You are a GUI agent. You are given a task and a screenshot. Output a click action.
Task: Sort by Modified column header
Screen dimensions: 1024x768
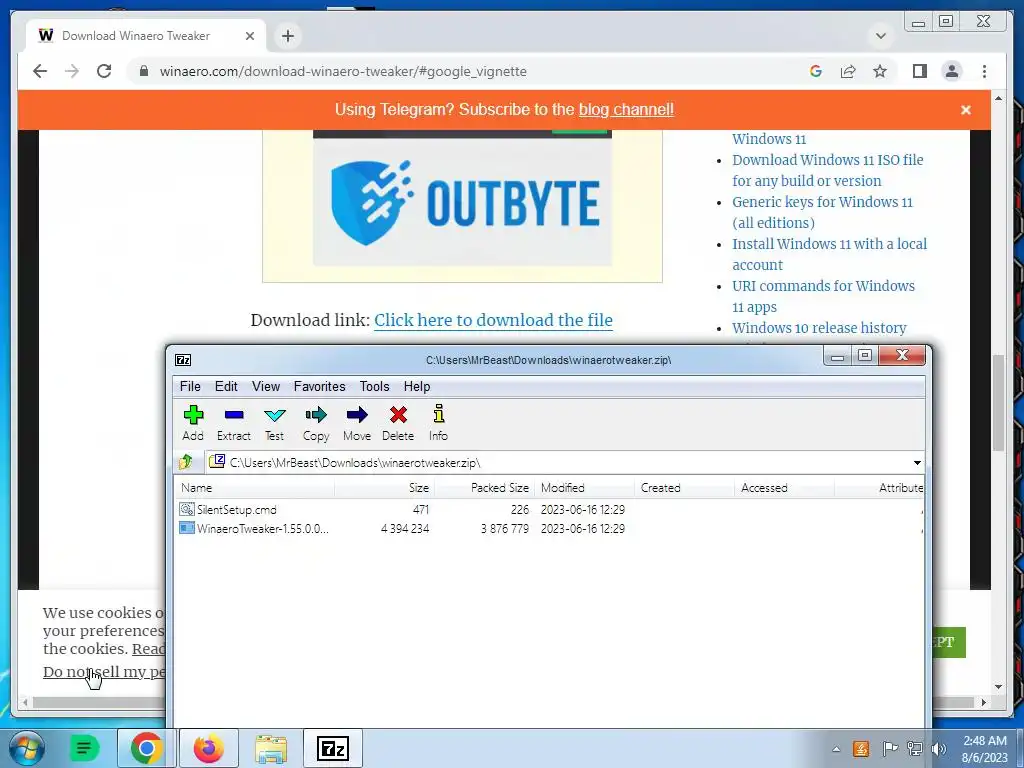(584, 488)
